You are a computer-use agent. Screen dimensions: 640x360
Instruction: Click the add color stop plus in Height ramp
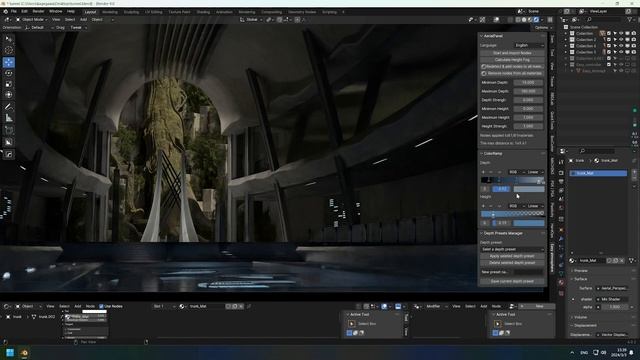pyautogui.click(x=484, y=206)
